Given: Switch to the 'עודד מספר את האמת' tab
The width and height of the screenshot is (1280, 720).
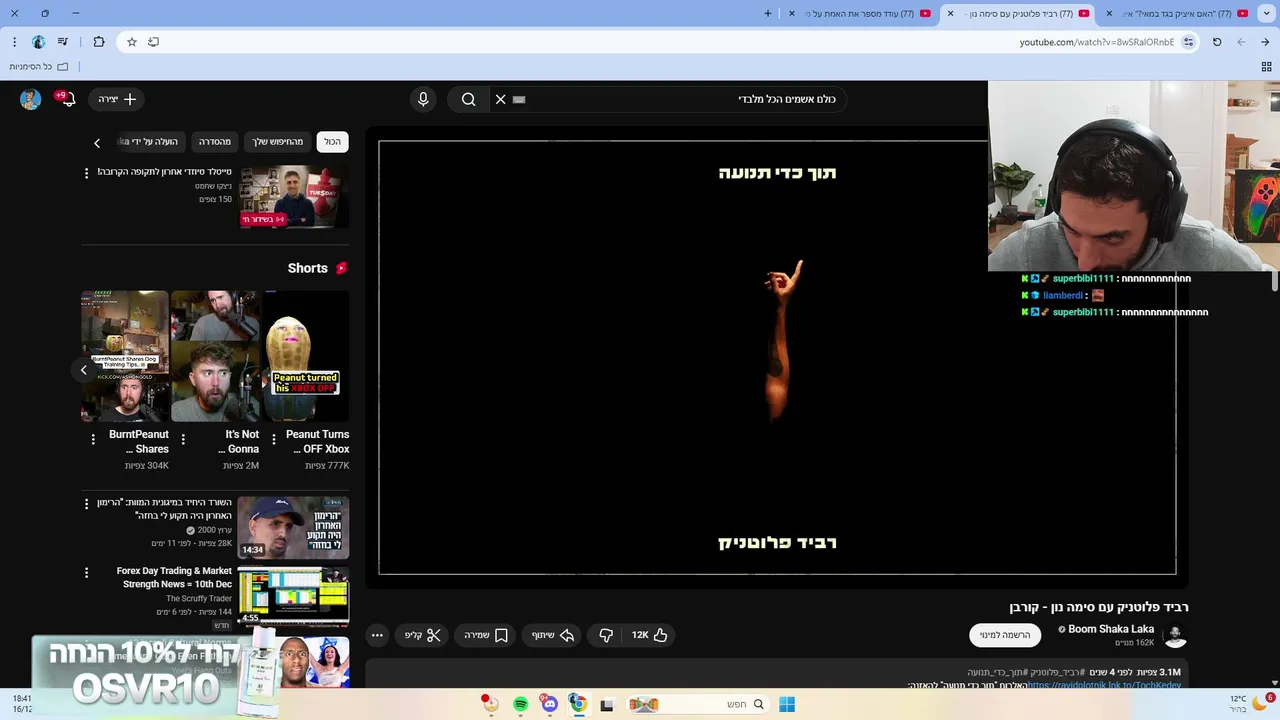Looking at the screenshot, I should (861, 13).
